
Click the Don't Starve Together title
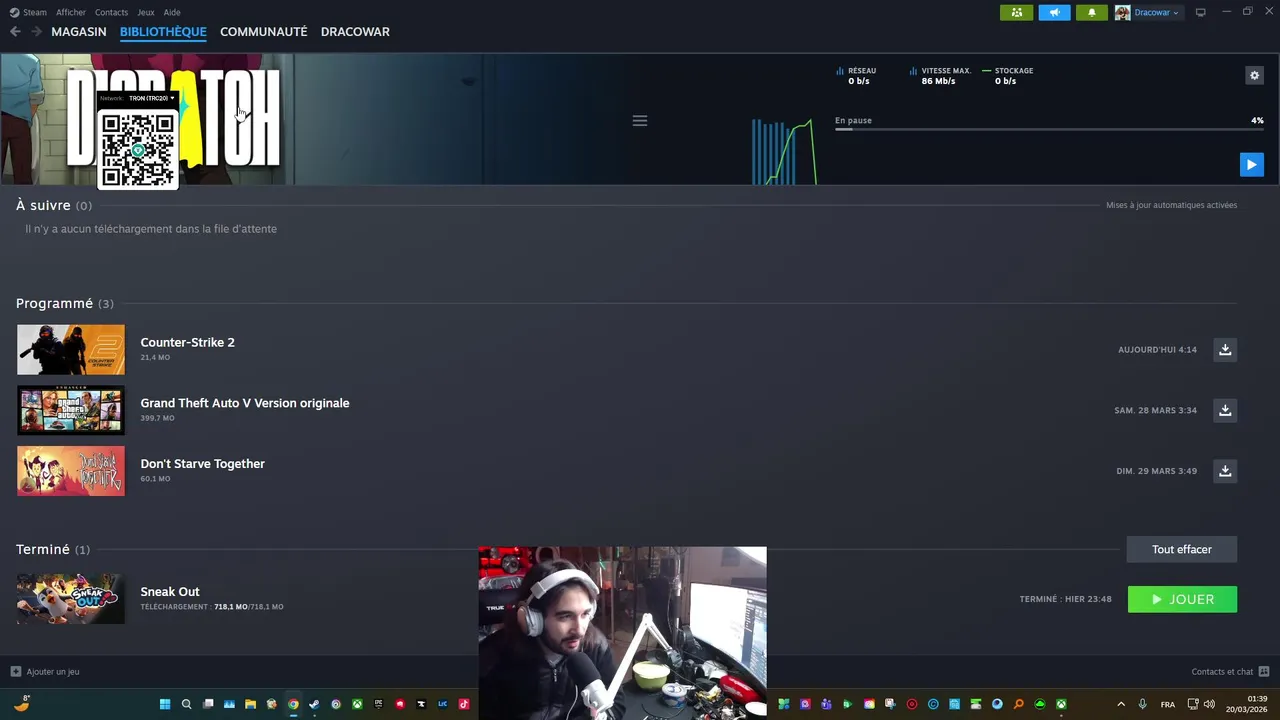pyautogui.click(x=202, y=464)
